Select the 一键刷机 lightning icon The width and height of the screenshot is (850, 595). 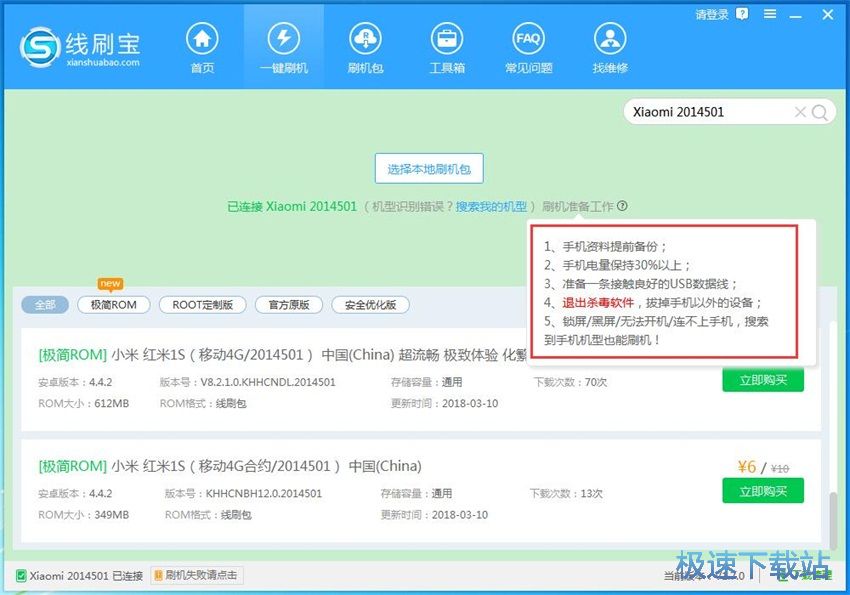pyautogui.click(x=284, y=39)
